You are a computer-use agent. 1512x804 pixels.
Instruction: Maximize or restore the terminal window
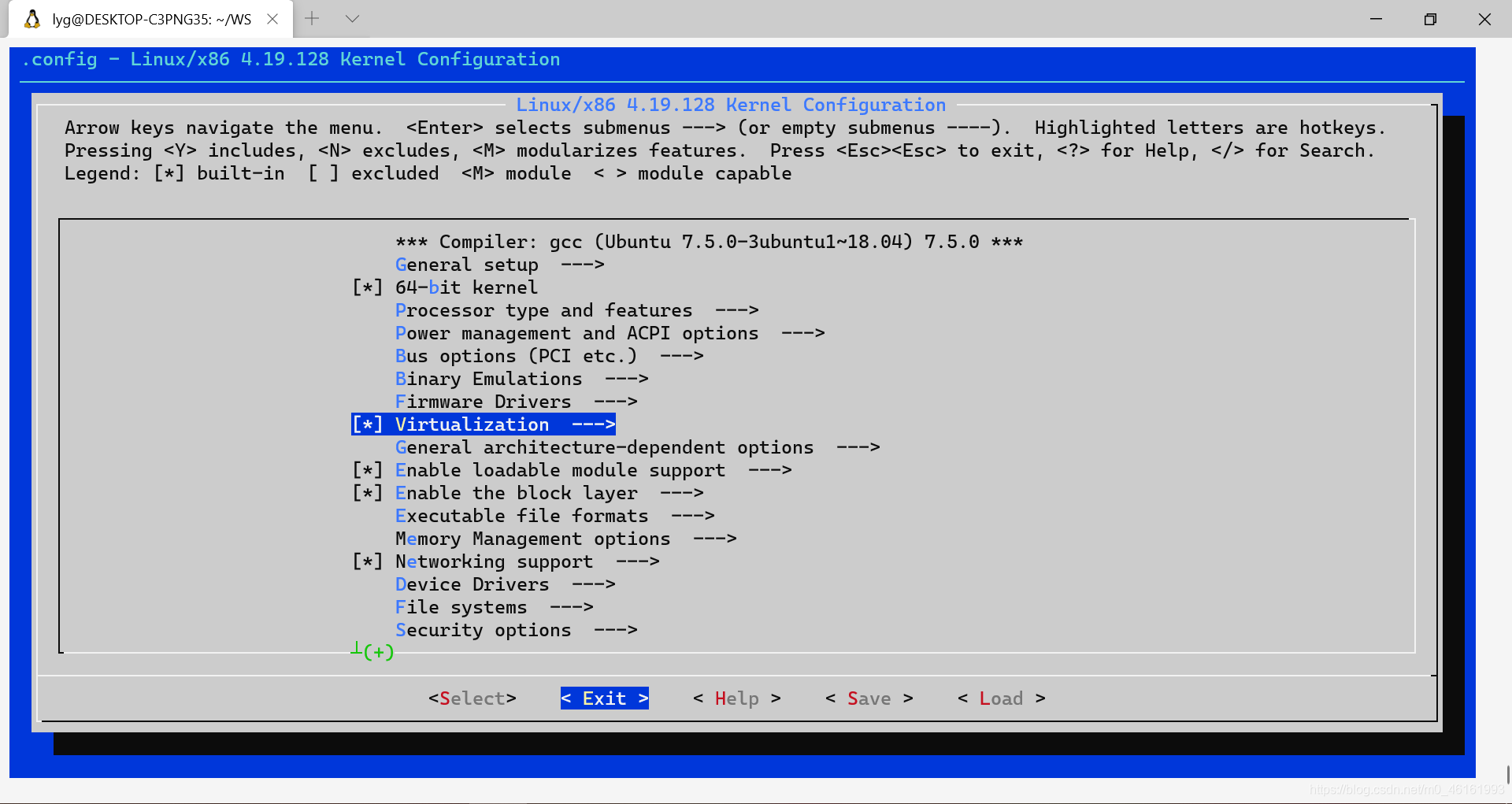[x=1430, y=19]
